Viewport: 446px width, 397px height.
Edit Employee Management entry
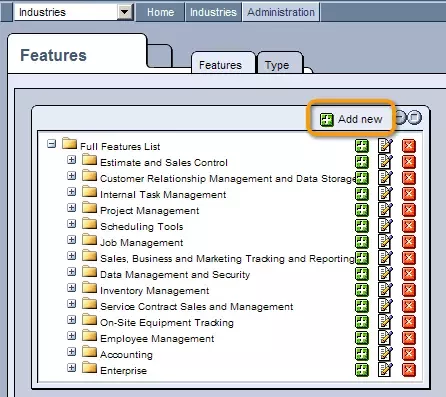[385, 338]
